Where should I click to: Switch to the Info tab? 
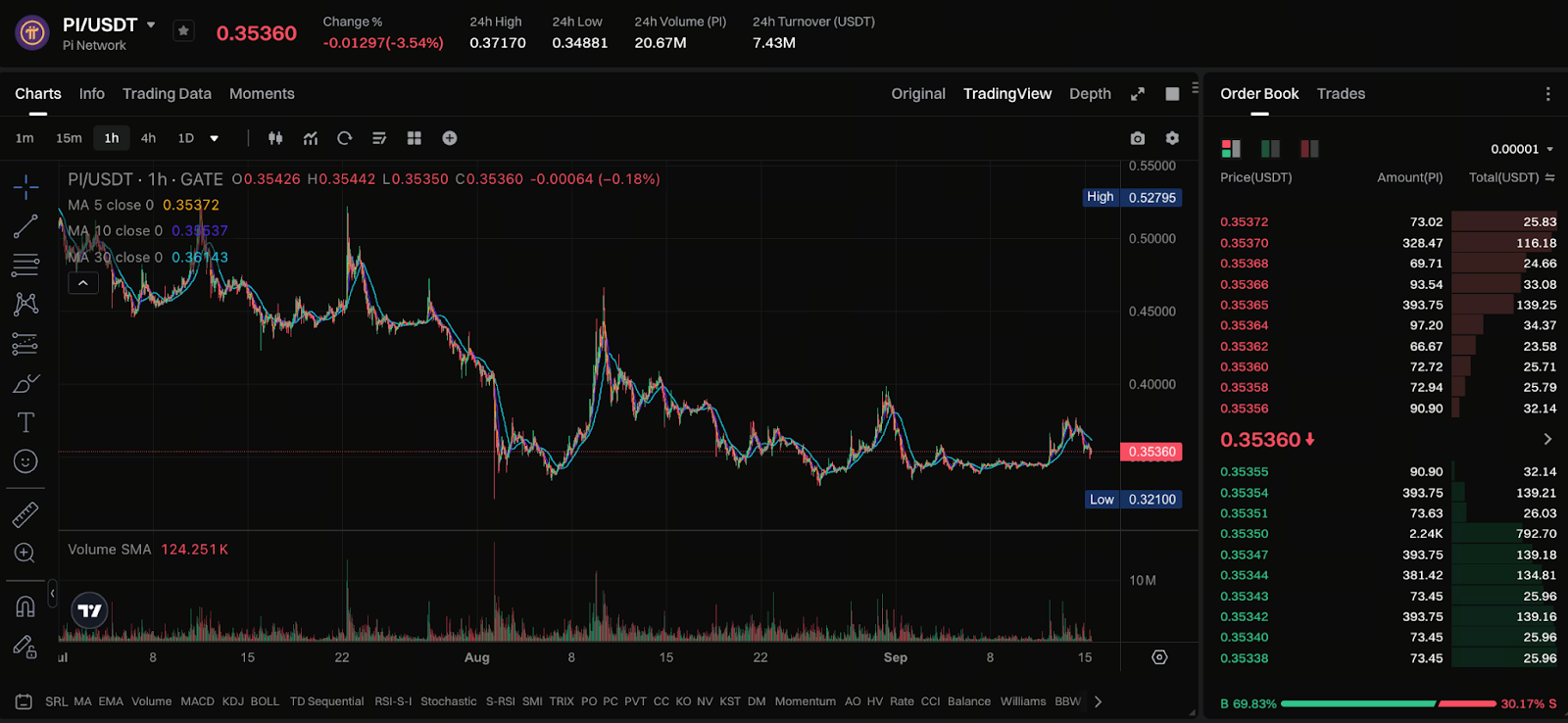[x=92, y=94]
